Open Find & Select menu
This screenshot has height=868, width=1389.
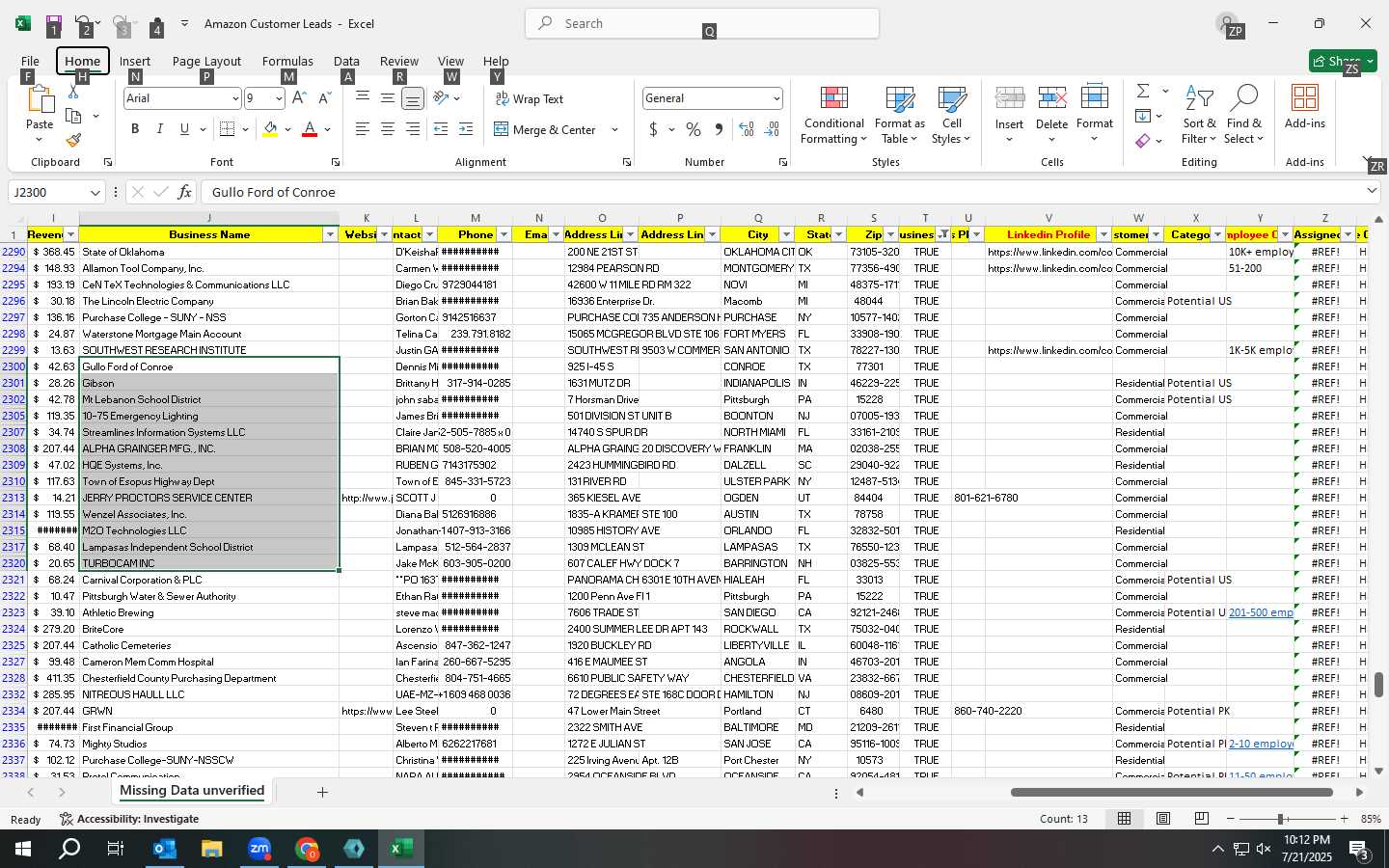coord(1244,115)
